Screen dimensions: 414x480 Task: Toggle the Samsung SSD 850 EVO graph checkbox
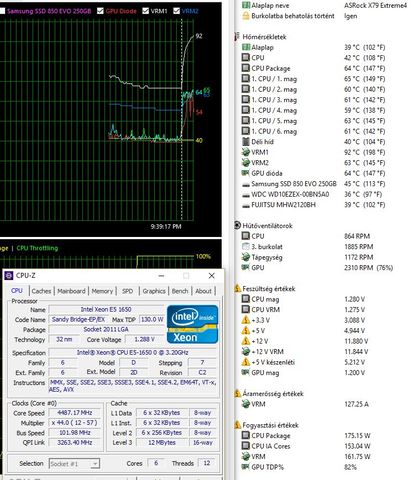[2, 11]
